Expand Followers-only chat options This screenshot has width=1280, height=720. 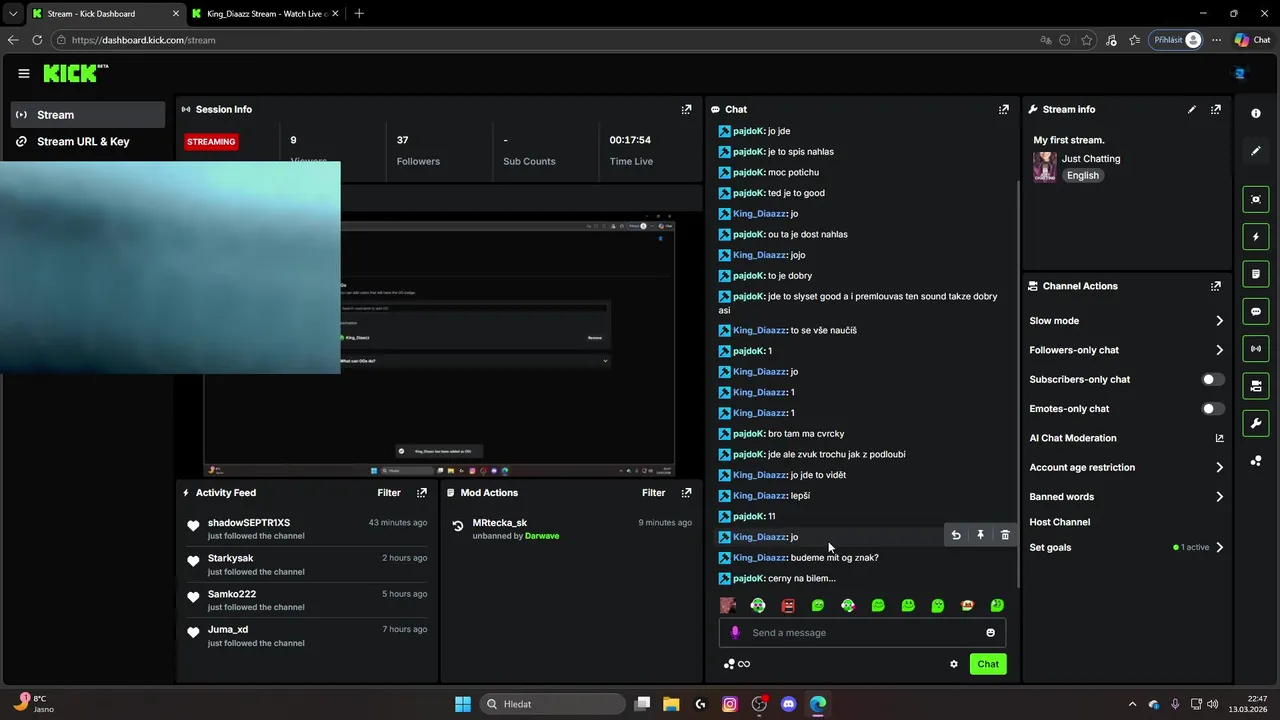click(1126, 350)
